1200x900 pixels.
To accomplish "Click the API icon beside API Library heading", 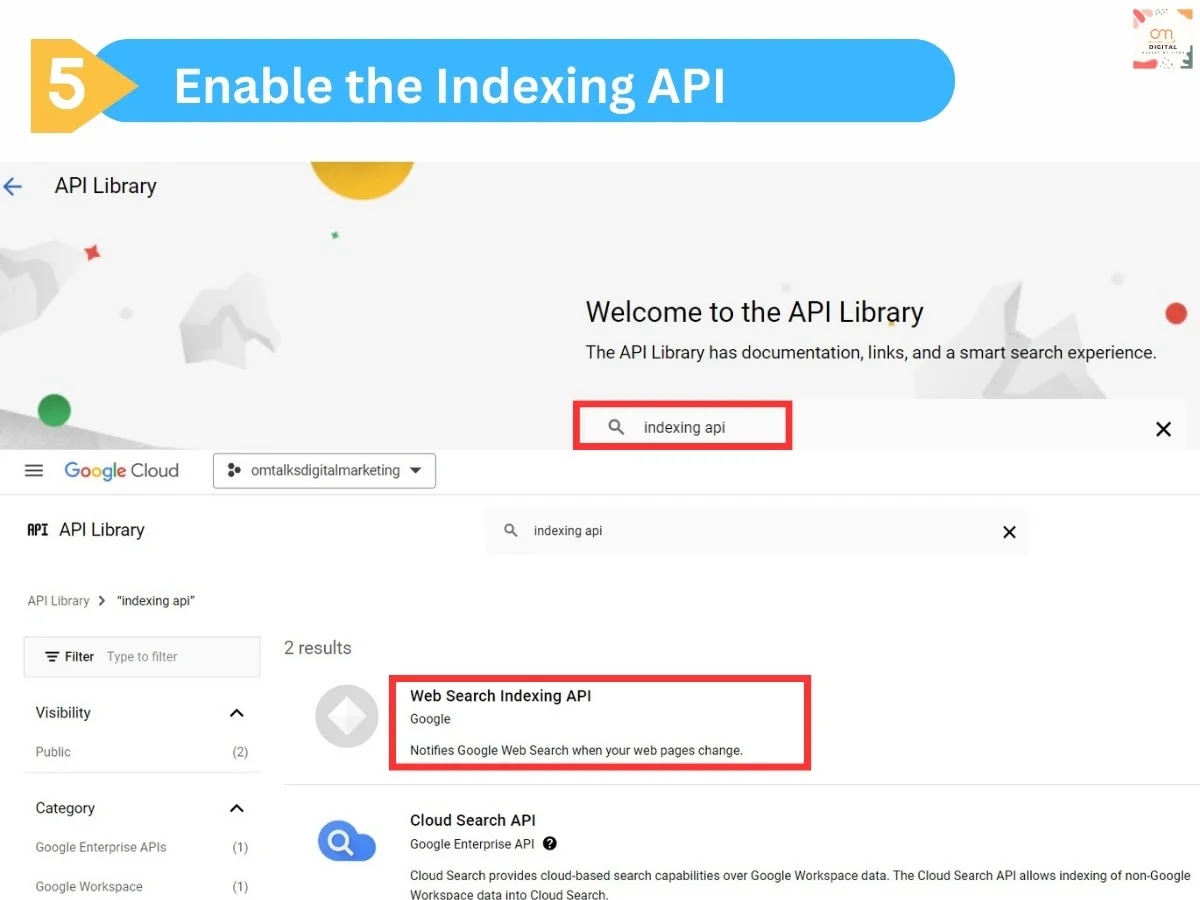I will pyautogui.click(x=38, y=530).
